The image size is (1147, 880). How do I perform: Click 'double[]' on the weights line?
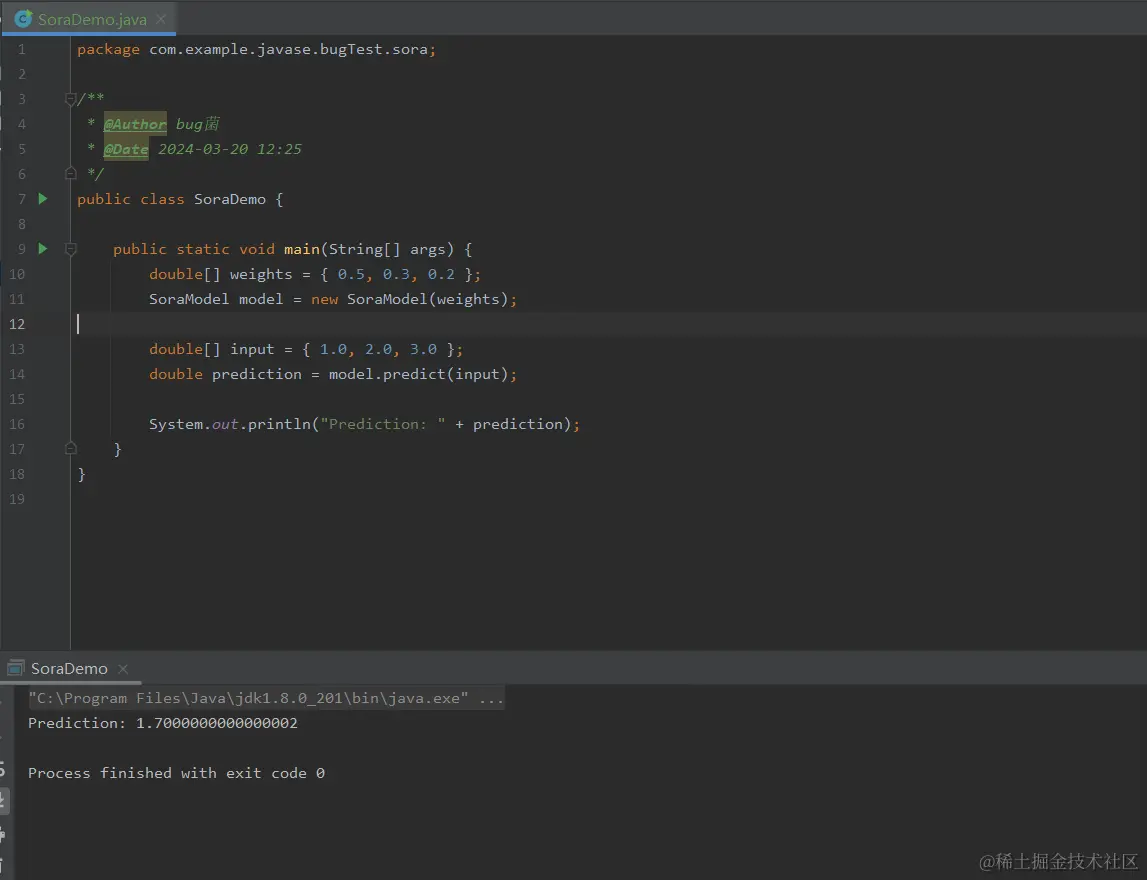coord(184,274)
